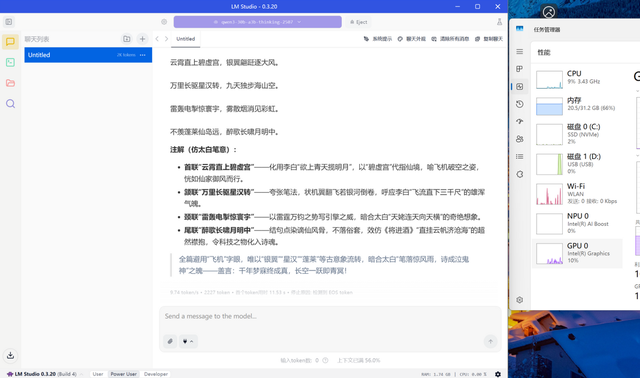Screen dimensions: 640x378
Task: Open Task Manager settings gear
Action: (520, 300)
